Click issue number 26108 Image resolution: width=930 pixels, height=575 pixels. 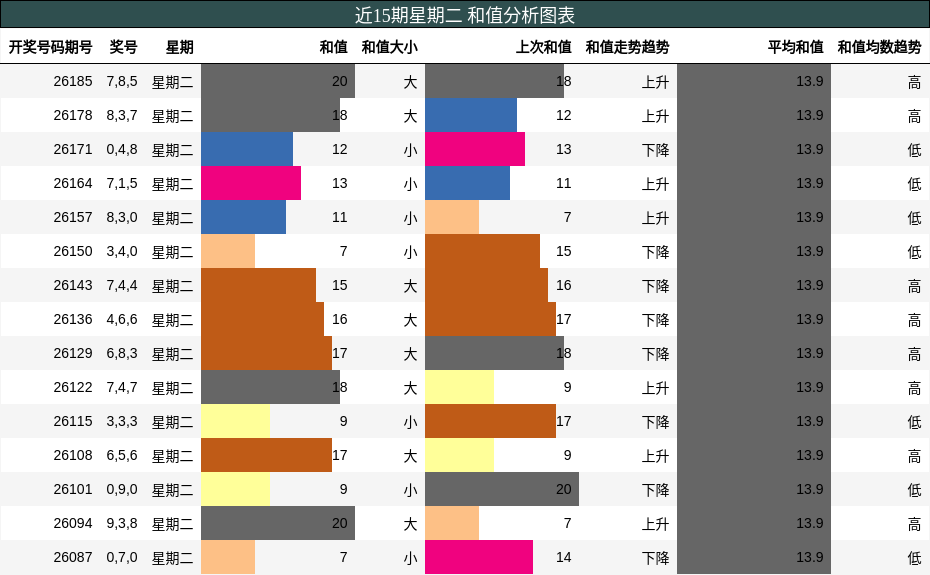[x=73, y=455]
